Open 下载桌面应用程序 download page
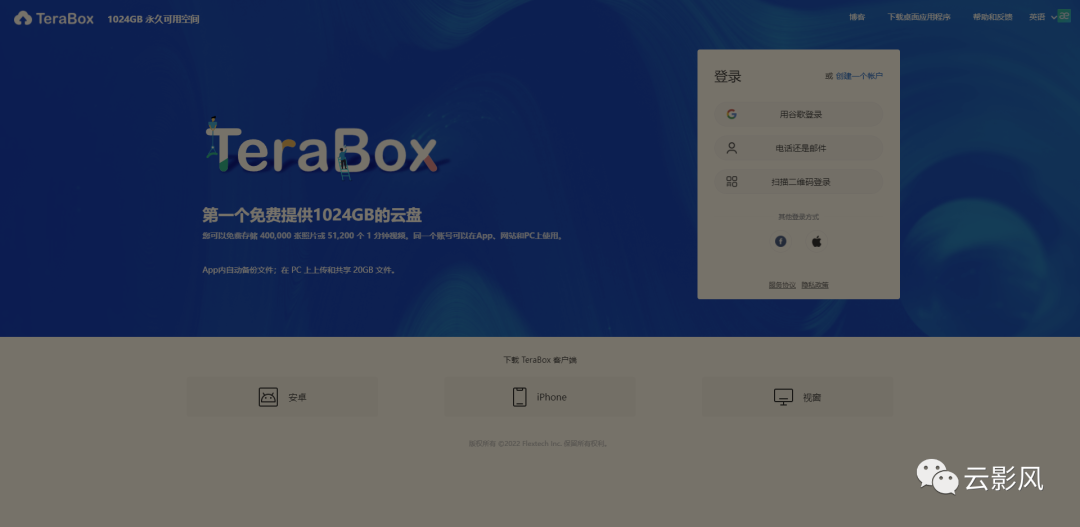The height and width of the screenshot is (527, 1080). [x=919, y=17]
